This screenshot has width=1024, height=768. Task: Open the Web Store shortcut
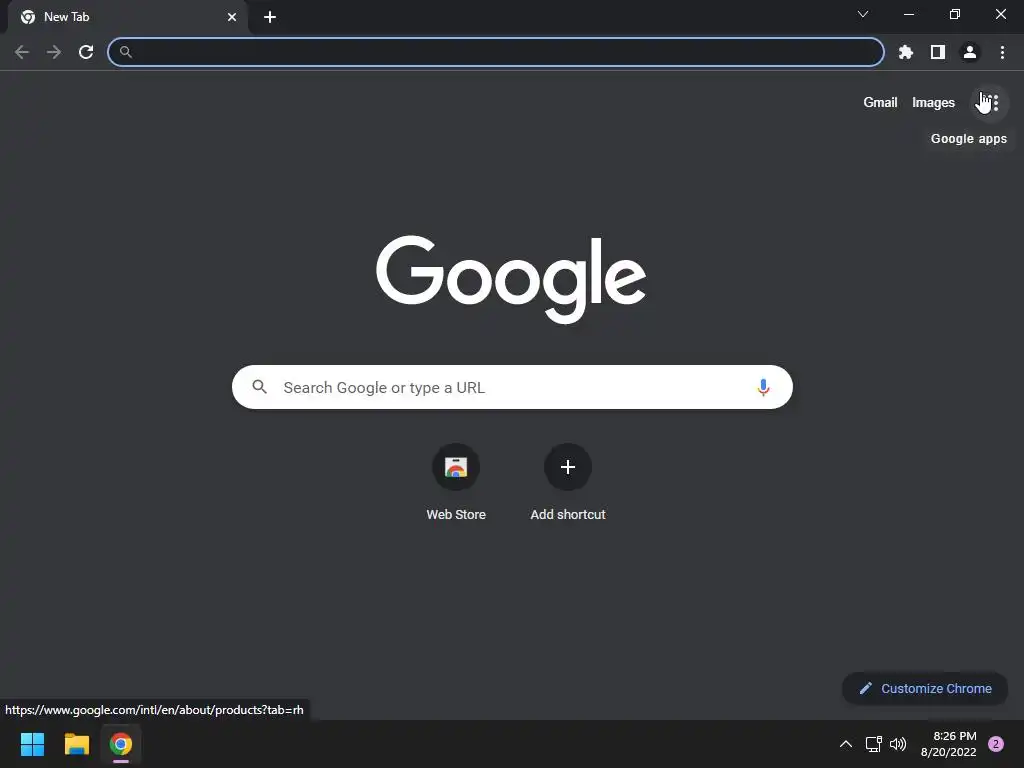(x=456, y=482)
